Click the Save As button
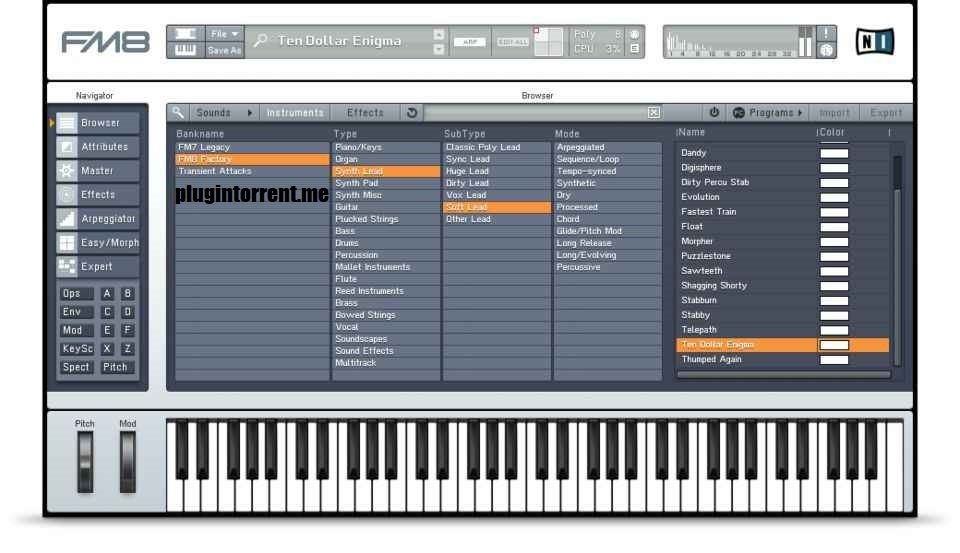The width and height of the screenshot is (960, 553). pos(224,50)
